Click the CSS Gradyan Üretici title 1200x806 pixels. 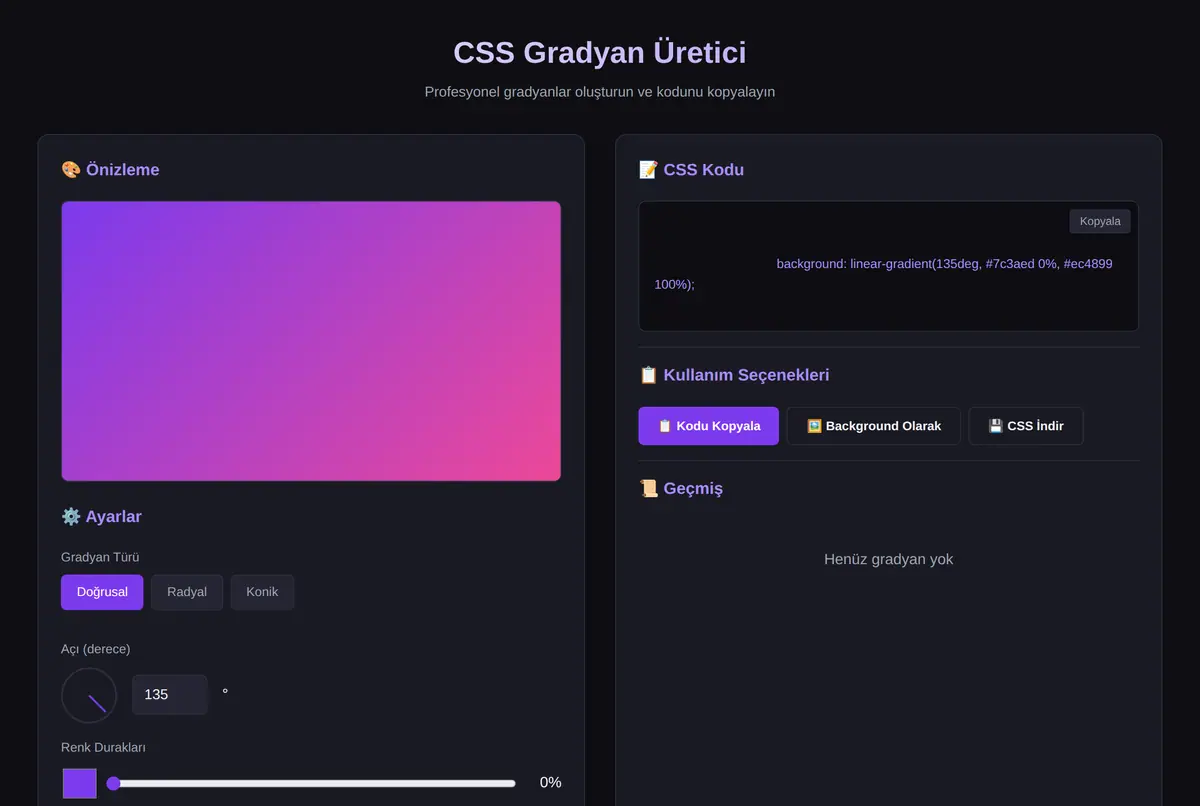600,52
